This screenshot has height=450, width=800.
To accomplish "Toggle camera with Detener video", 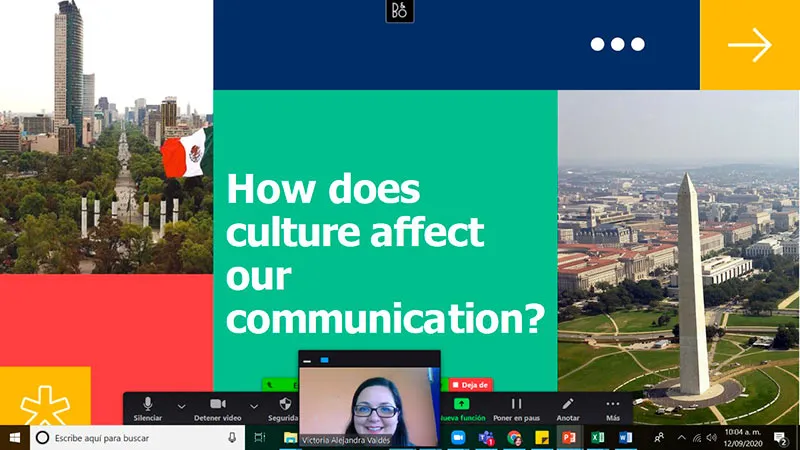I will click(x=217, y=408).
